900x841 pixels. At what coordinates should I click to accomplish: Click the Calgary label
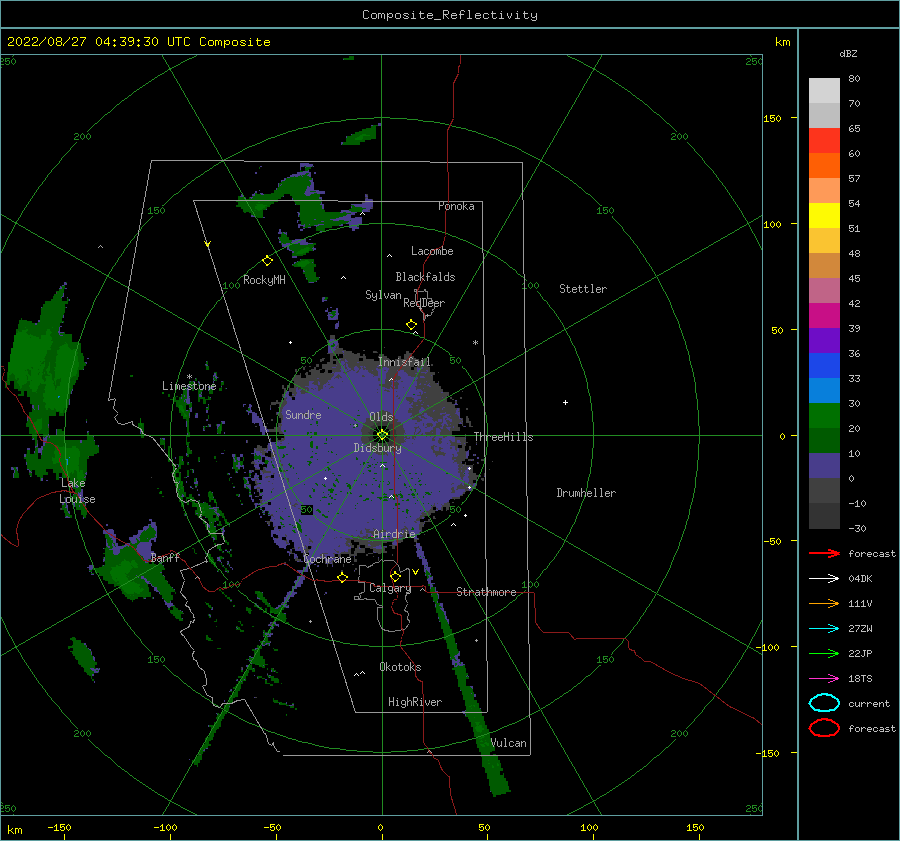(390, 588)
